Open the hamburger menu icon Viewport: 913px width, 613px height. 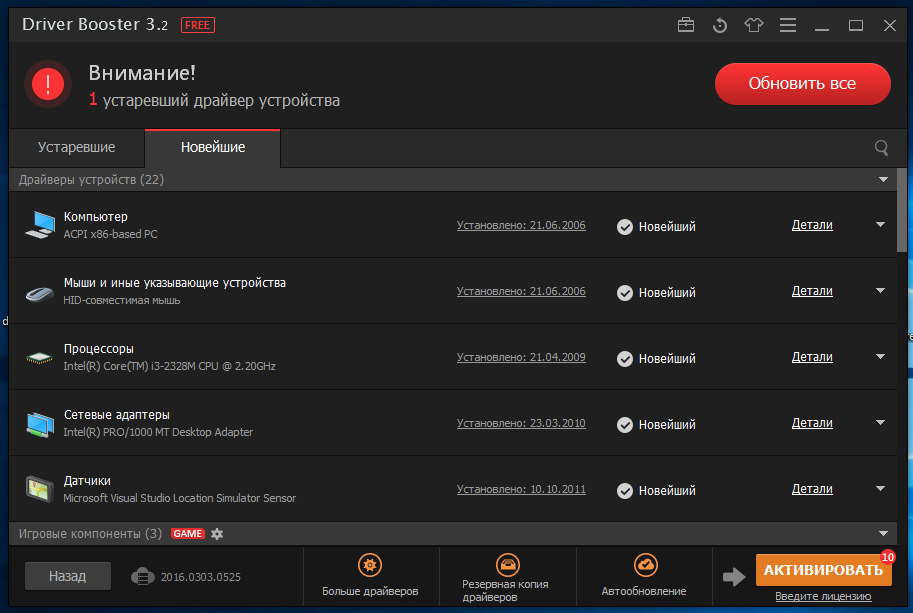[x=788, y=25]
